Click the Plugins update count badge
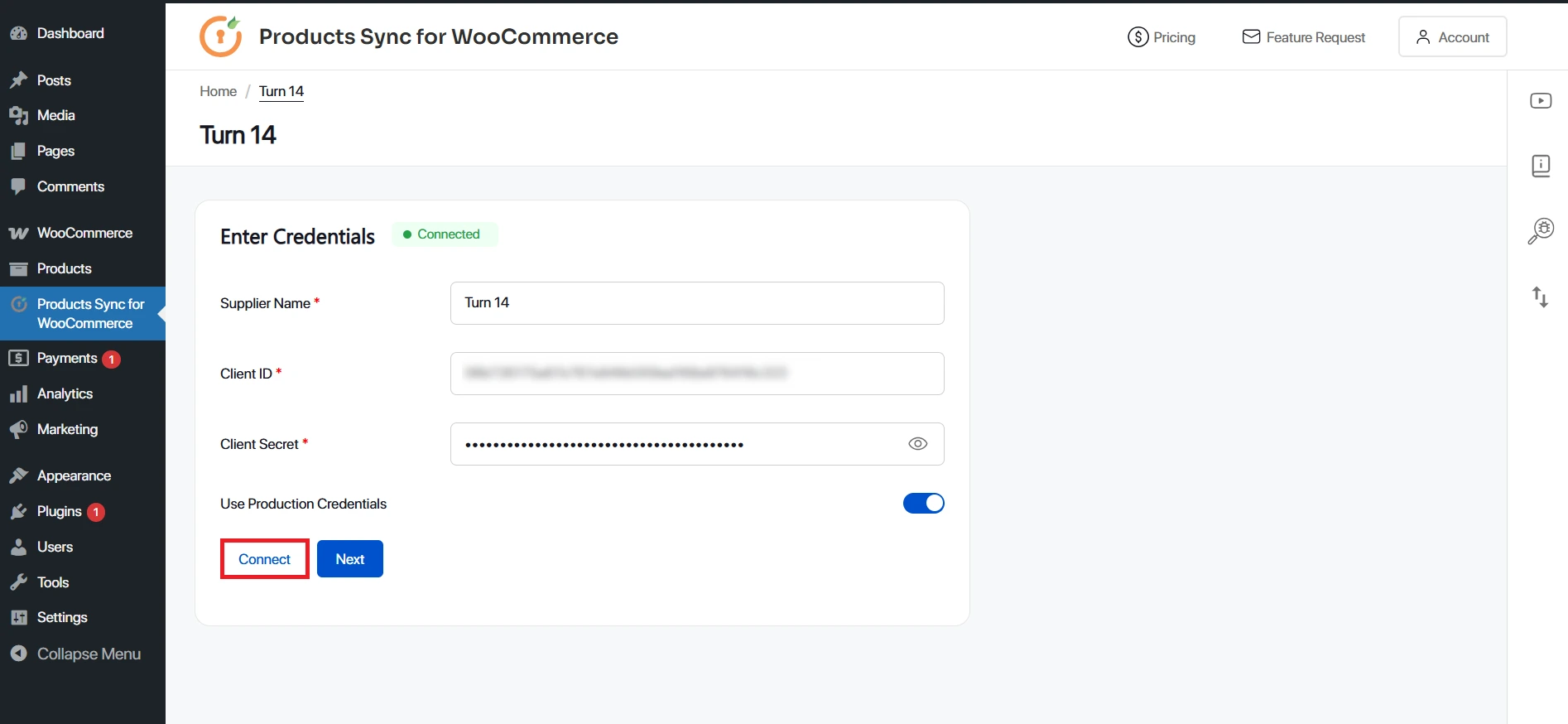This screenshot has width=1568, height=724. click(x=96, y=512)
